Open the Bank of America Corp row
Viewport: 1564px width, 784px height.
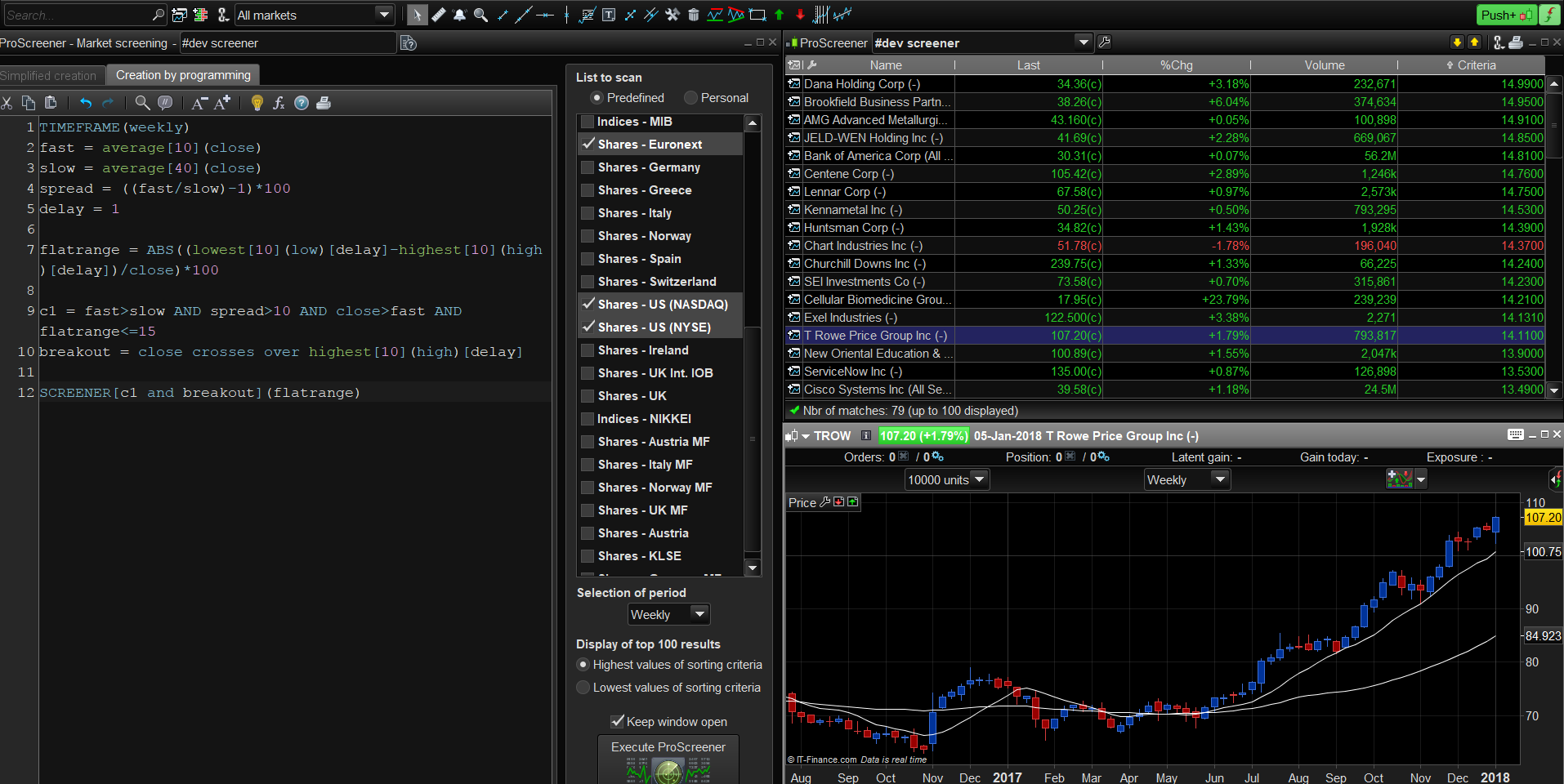click(x=1165, y=156)
